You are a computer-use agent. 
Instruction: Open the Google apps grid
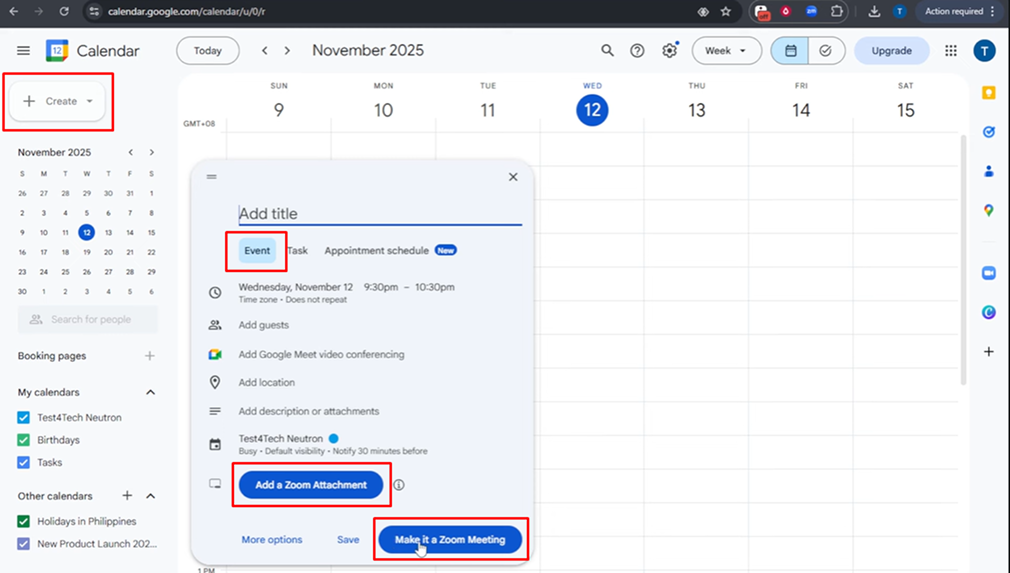click(x=951, y=50)
